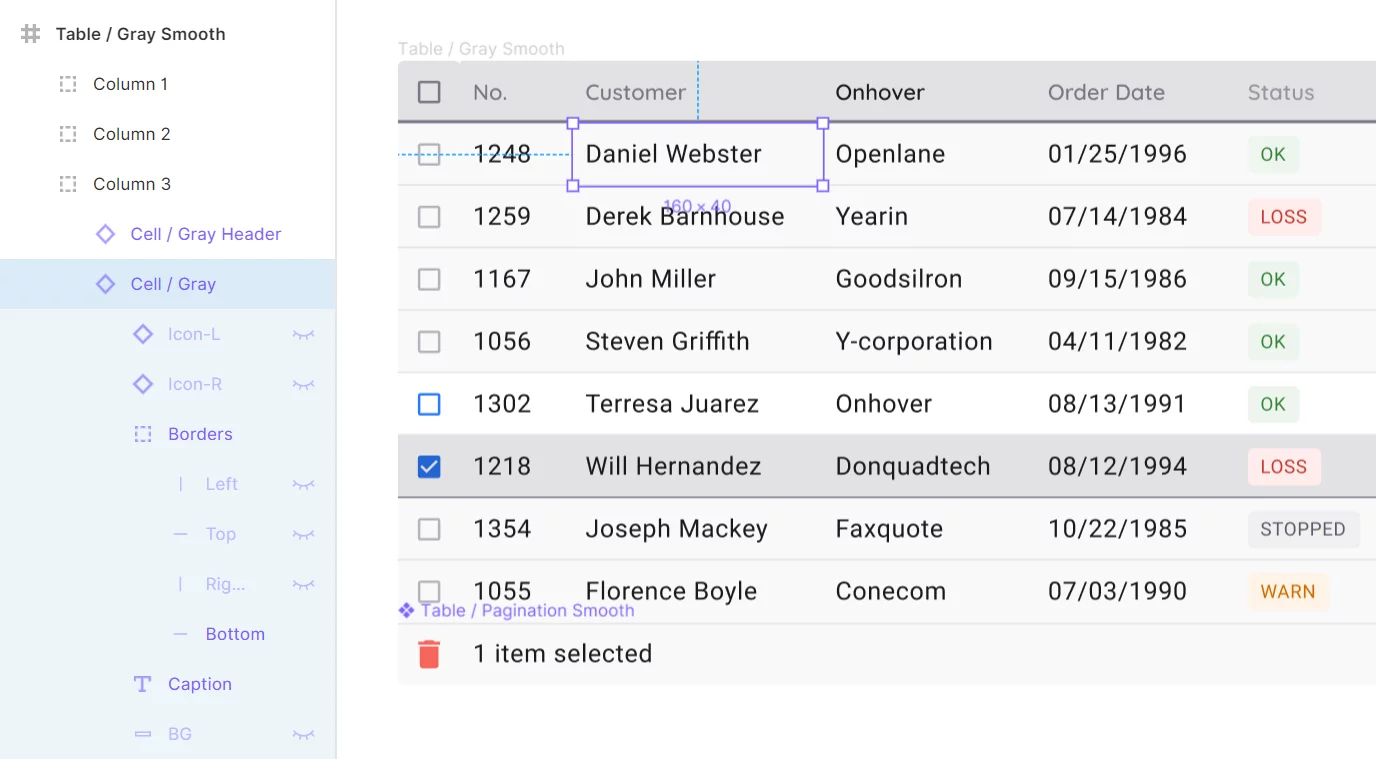The width and height of the screenshot is (1376, 759).
Task: Show the hidden BG layer
Action: (x=303, y=734)
